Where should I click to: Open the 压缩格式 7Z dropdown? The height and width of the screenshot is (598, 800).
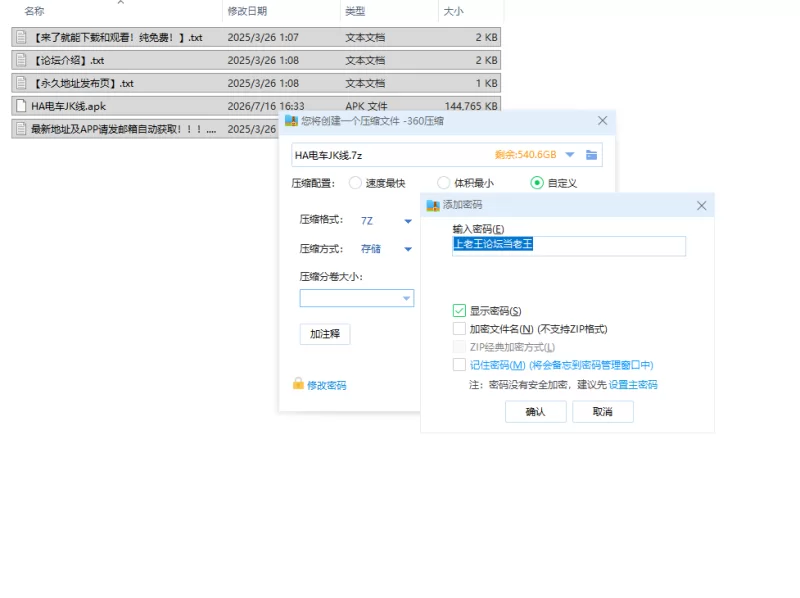[408, 221]
